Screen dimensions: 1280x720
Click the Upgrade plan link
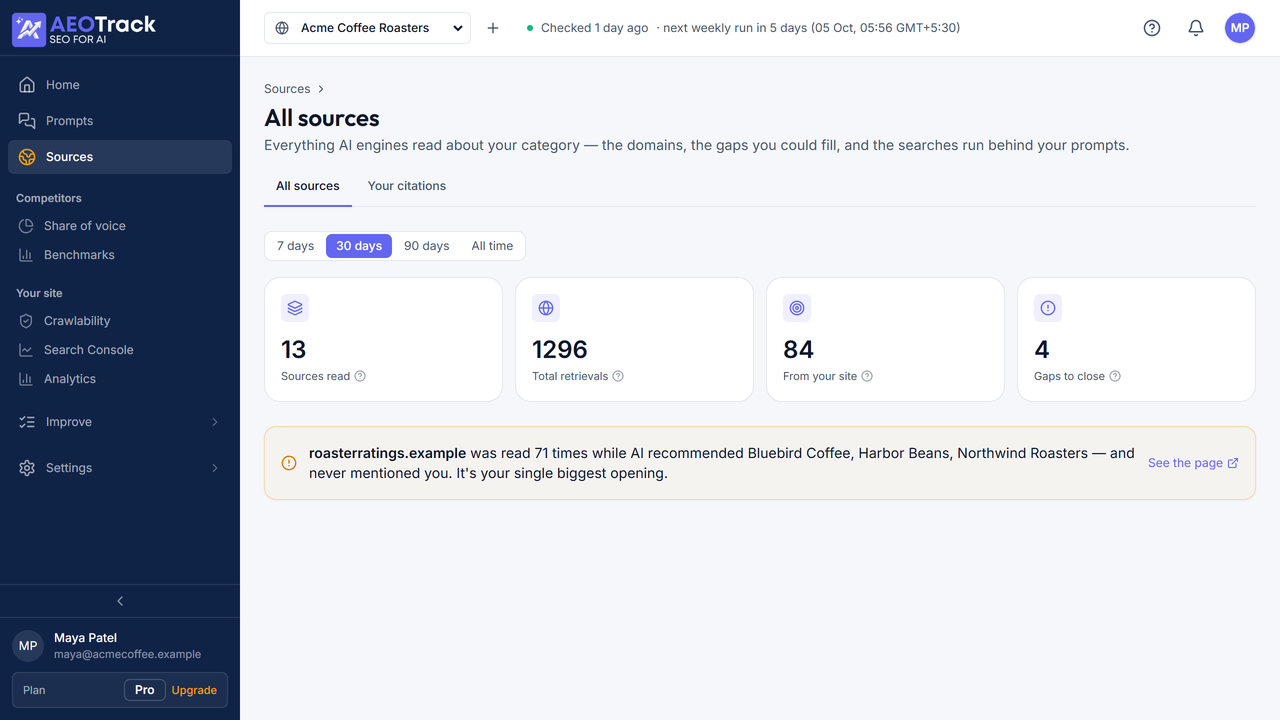194,690
